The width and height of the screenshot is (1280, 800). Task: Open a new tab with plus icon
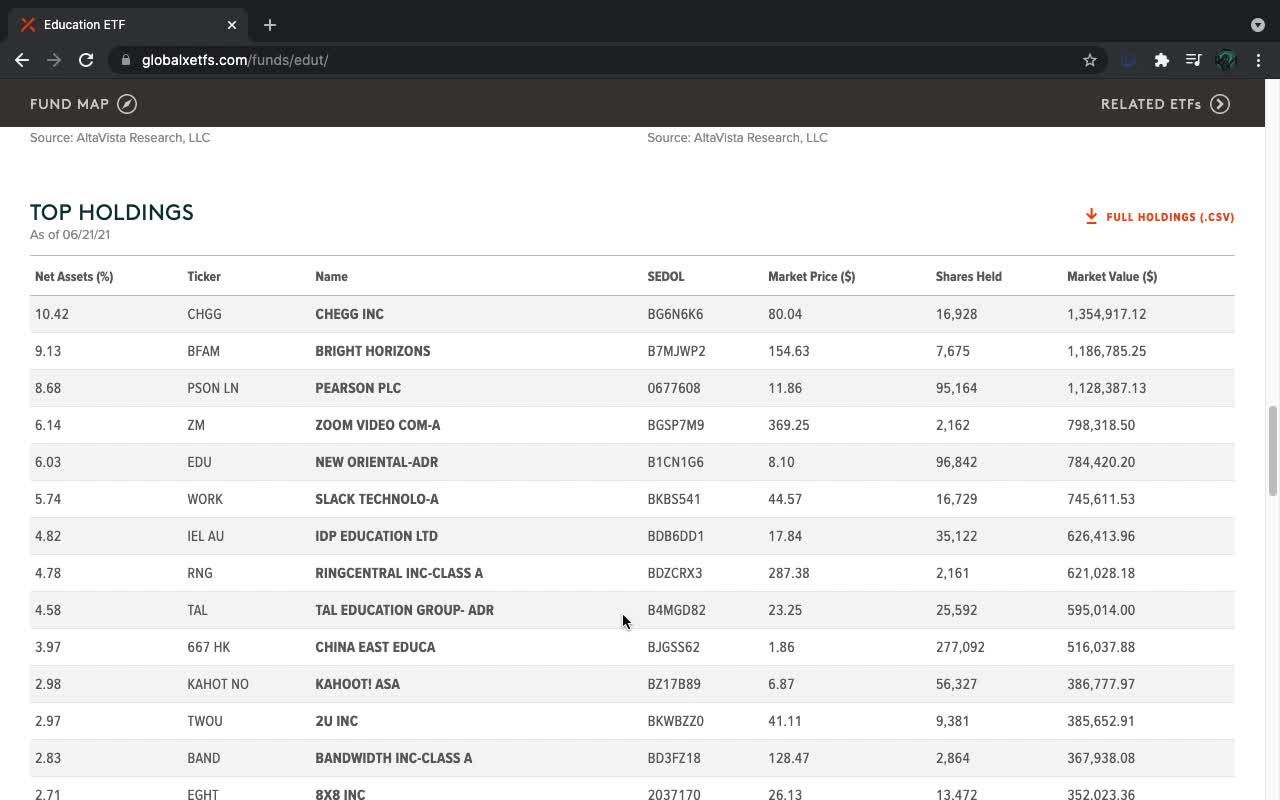[x=270, y=25]
